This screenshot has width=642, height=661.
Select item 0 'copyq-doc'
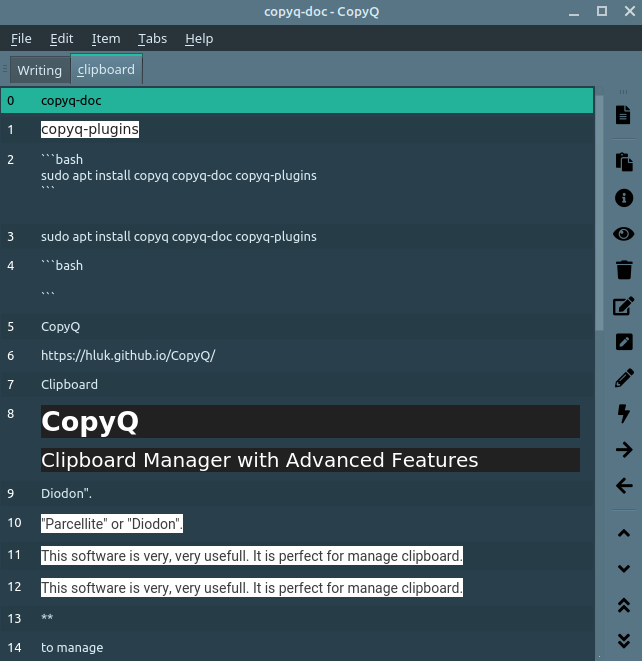(297, 100)
